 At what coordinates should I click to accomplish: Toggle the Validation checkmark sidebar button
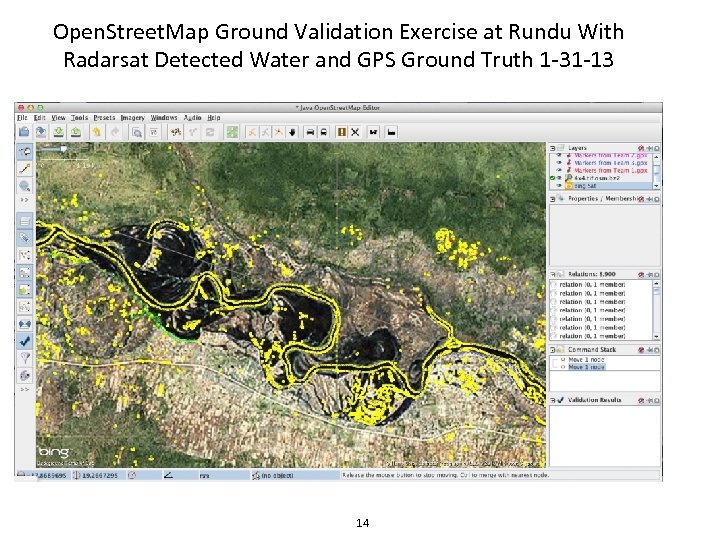(25, 341)
